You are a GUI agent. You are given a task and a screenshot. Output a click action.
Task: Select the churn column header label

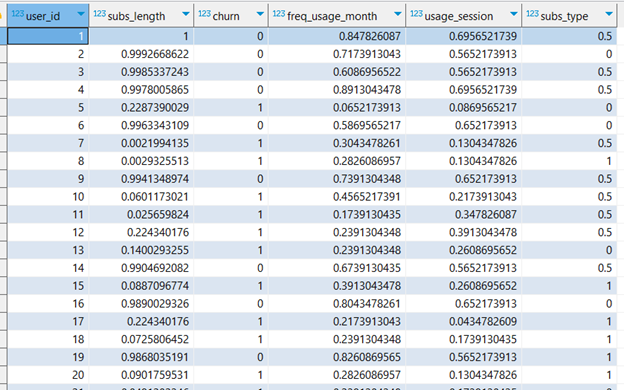(x=226, y=16)
